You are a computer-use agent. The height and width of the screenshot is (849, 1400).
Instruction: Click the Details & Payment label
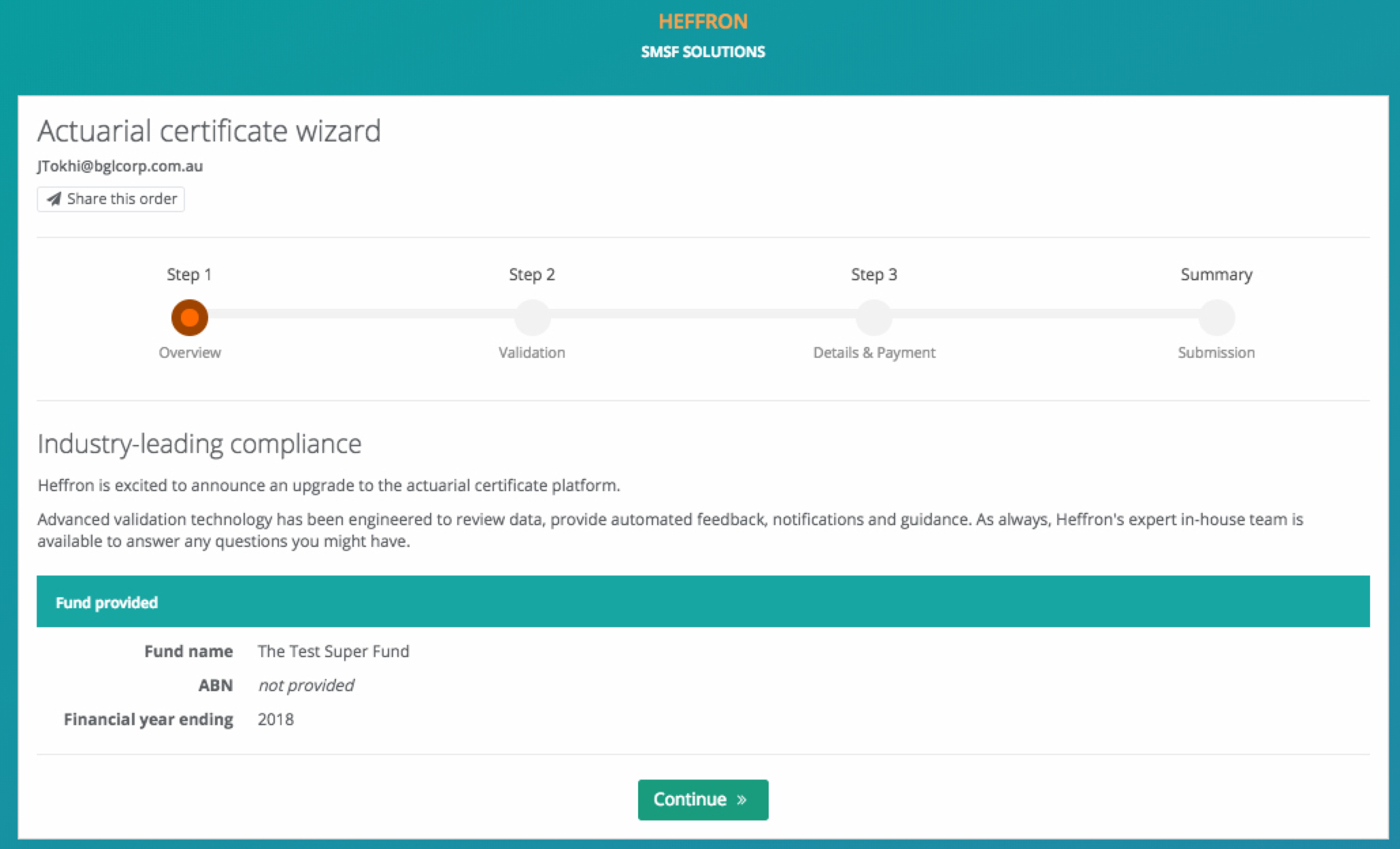(x=874, y=352)
